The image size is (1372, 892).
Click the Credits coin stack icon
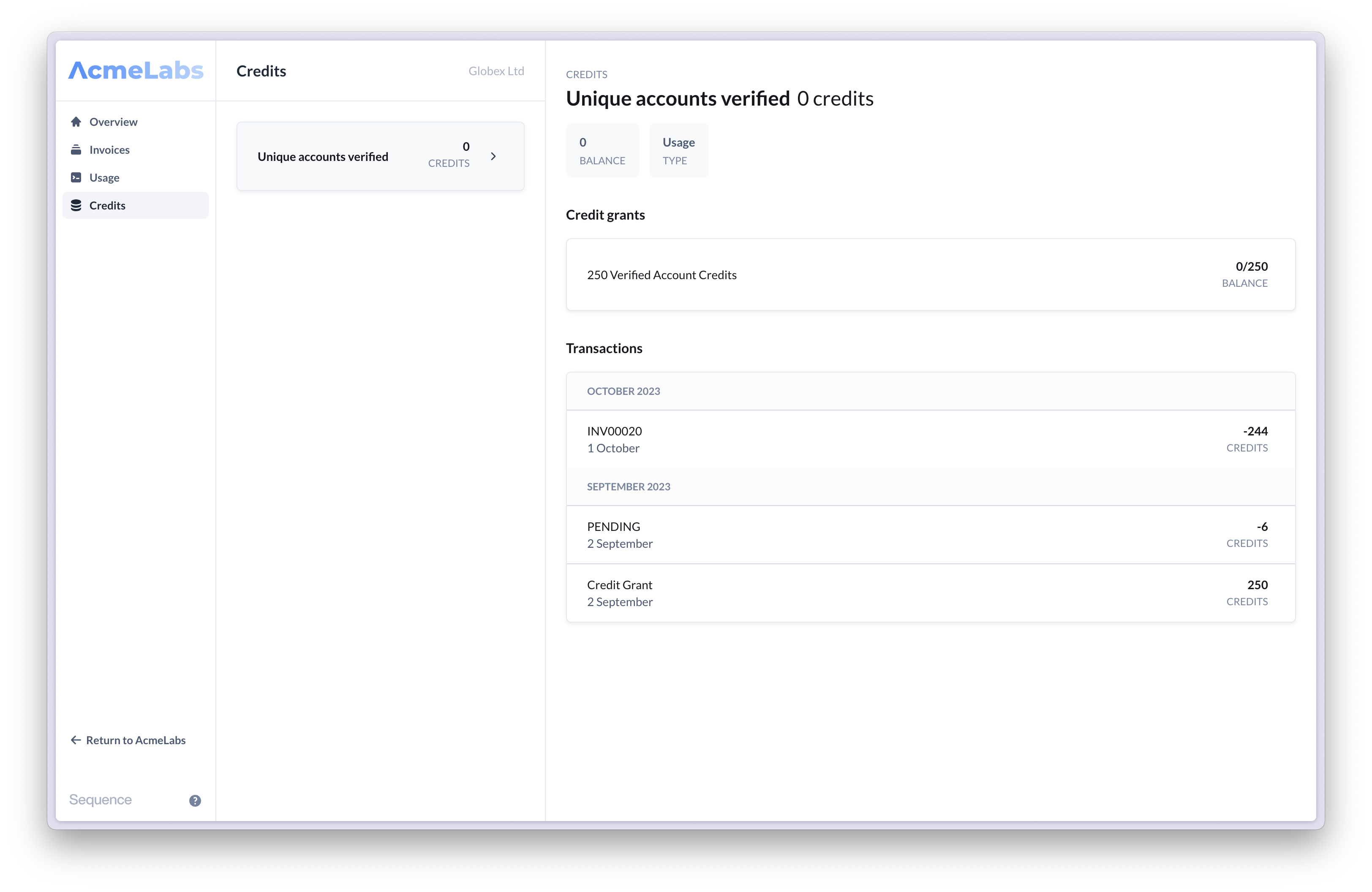pos(76,206)
